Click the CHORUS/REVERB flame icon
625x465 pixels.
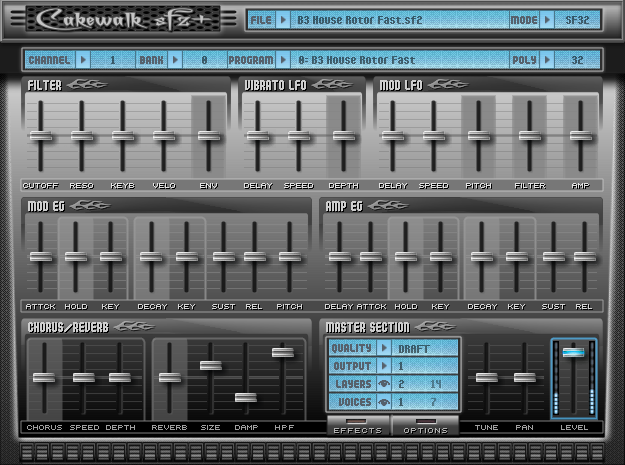[134, 327]
